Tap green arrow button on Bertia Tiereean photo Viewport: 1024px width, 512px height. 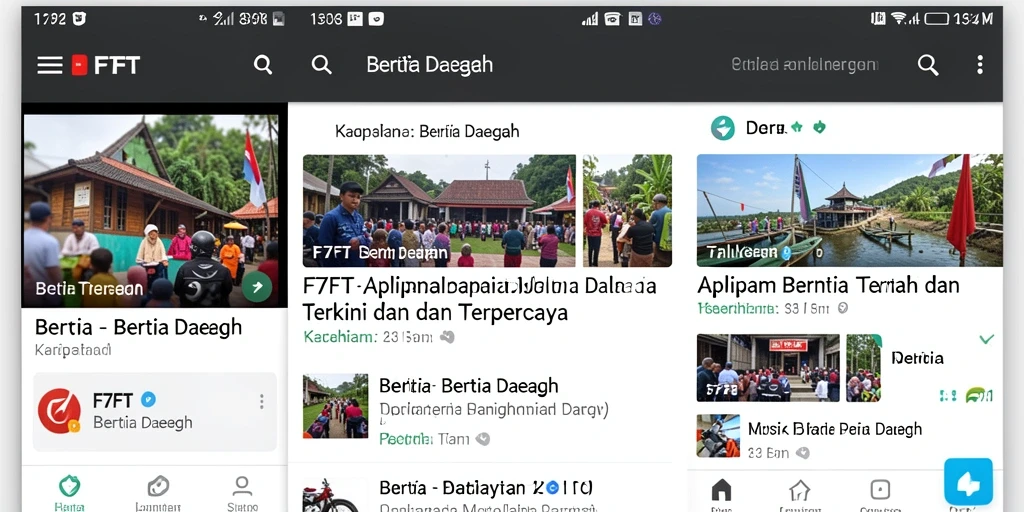coord(257,287)
